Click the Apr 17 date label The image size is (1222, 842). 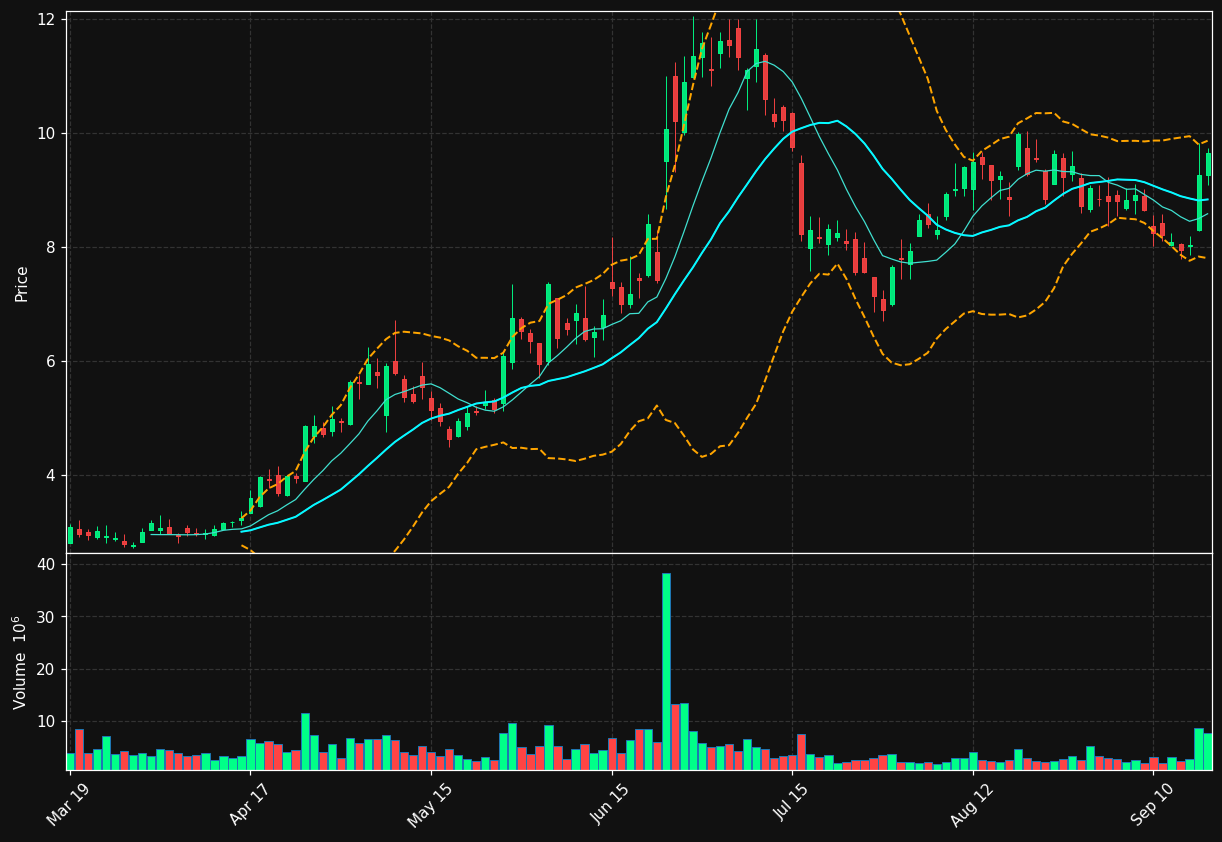tap(251, 804)
